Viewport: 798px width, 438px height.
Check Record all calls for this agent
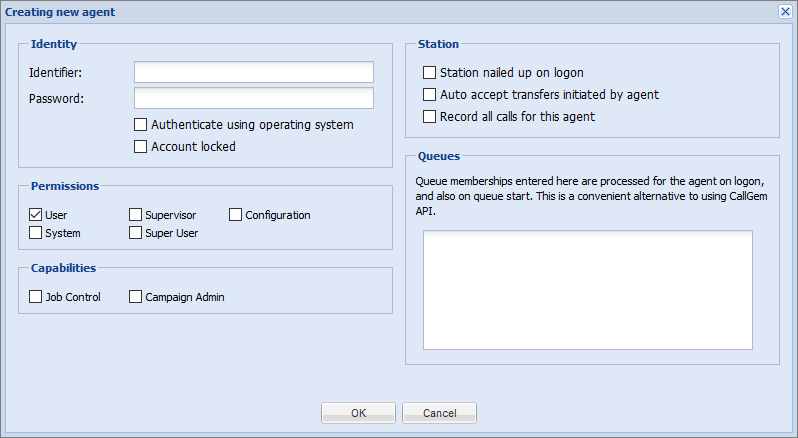click(430, 116)
